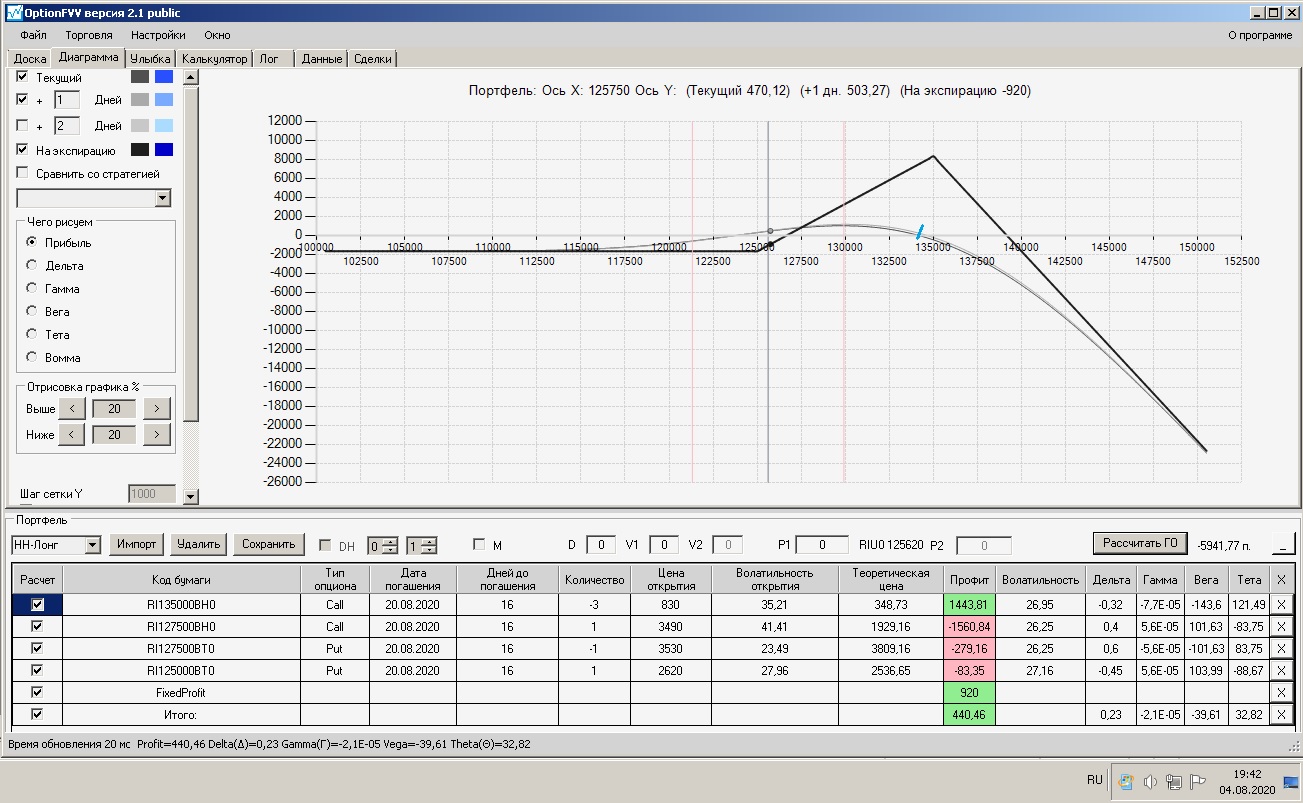Click the dark gray Текущий color swatch

(x=140, y=77)
